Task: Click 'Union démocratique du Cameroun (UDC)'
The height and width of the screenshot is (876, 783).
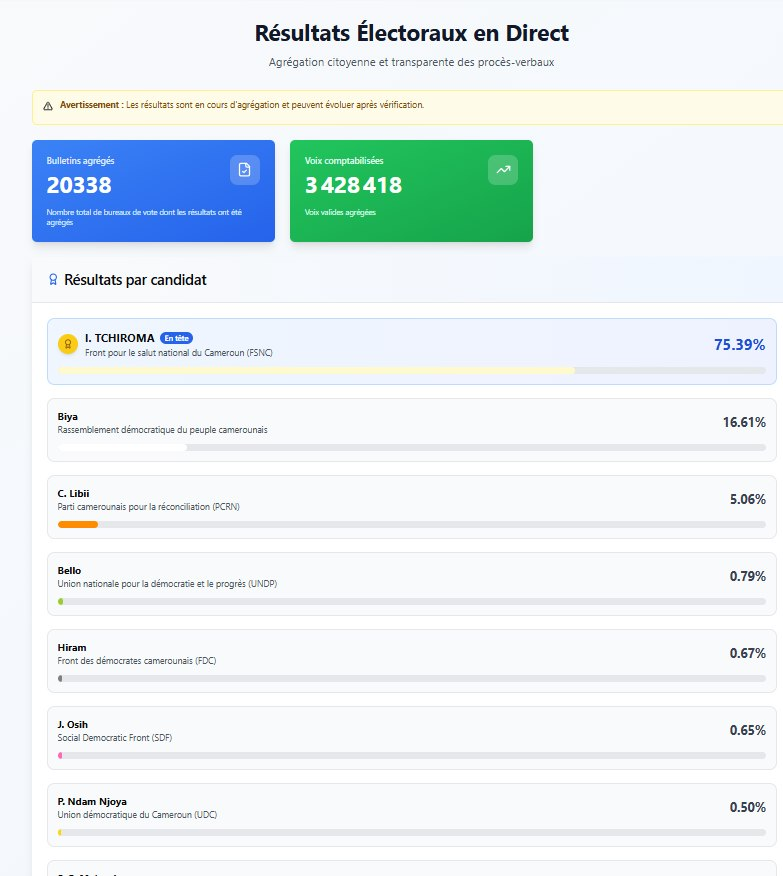Action: (137, 815)
